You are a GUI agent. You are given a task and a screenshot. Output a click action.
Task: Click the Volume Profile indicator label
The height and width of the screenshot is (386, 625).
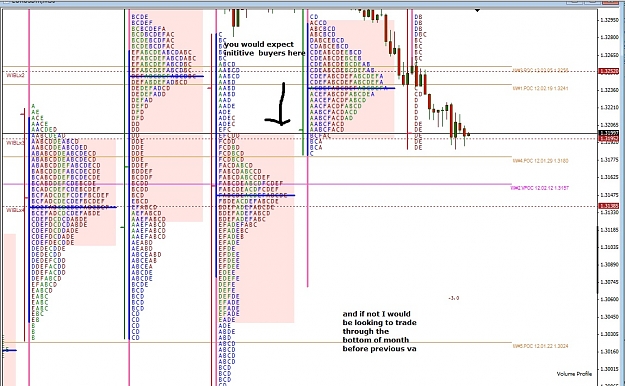(x=574, y=374)
